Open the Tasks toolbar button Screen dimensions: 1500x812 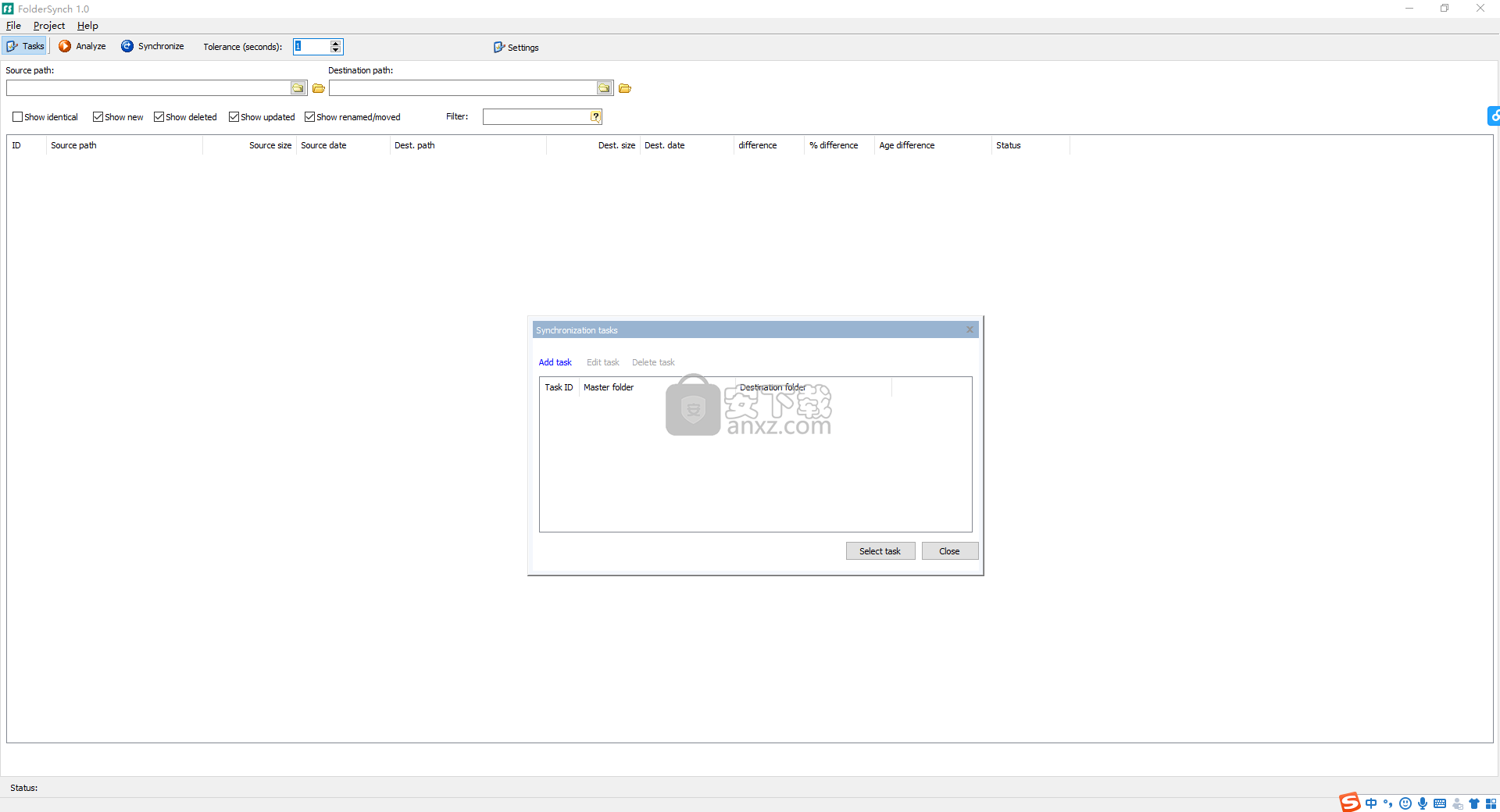tap(26, 46)
